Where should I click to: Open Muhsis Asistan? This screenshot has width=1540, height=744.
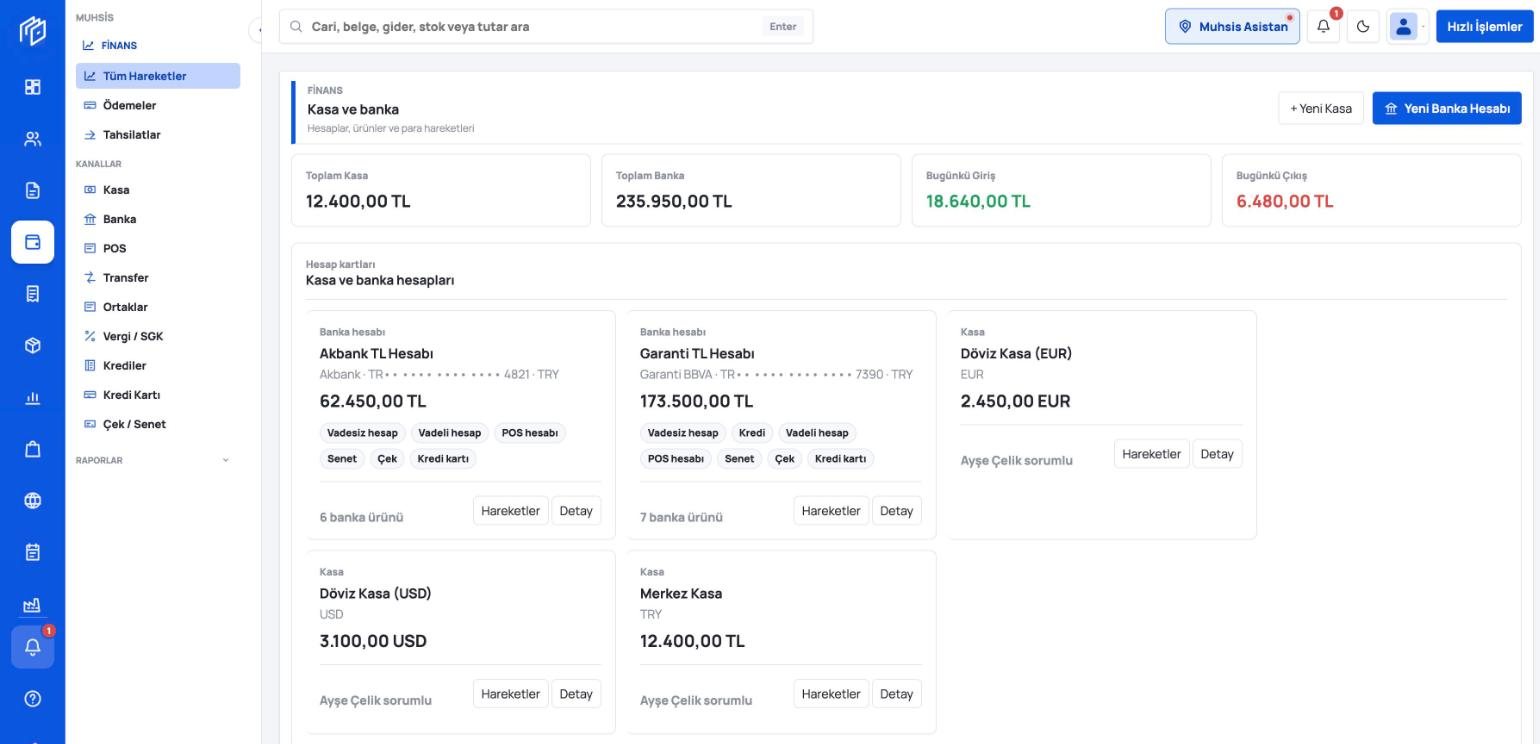pyautogui.click(x=1232, y=27)
